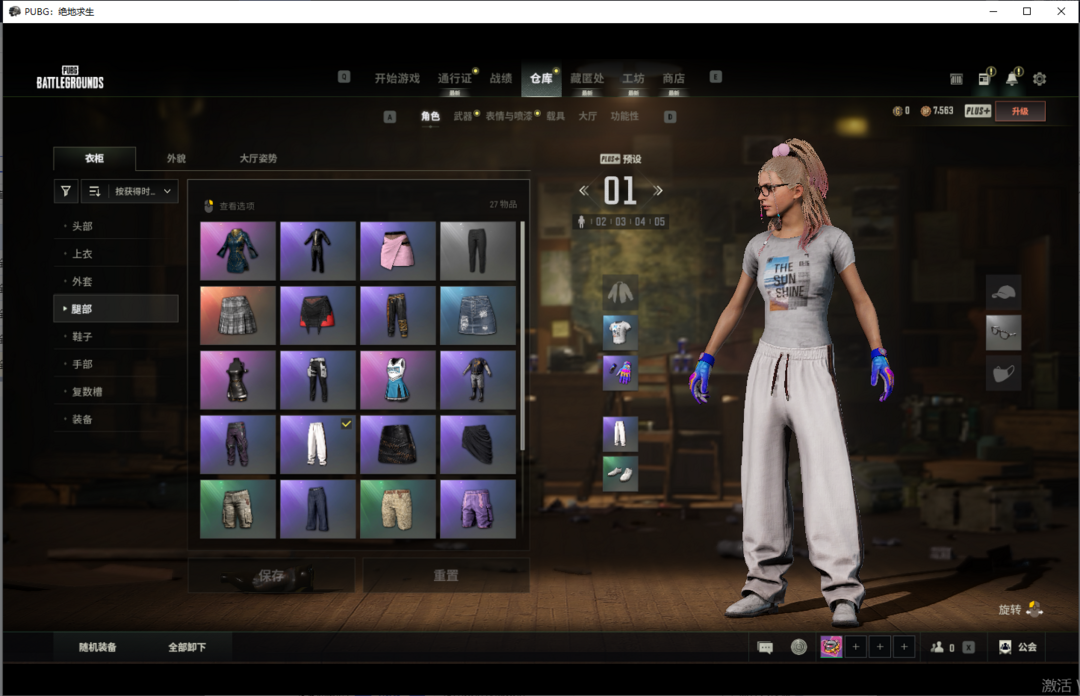Expand the 鞋子 shoes category

[83, 337]
